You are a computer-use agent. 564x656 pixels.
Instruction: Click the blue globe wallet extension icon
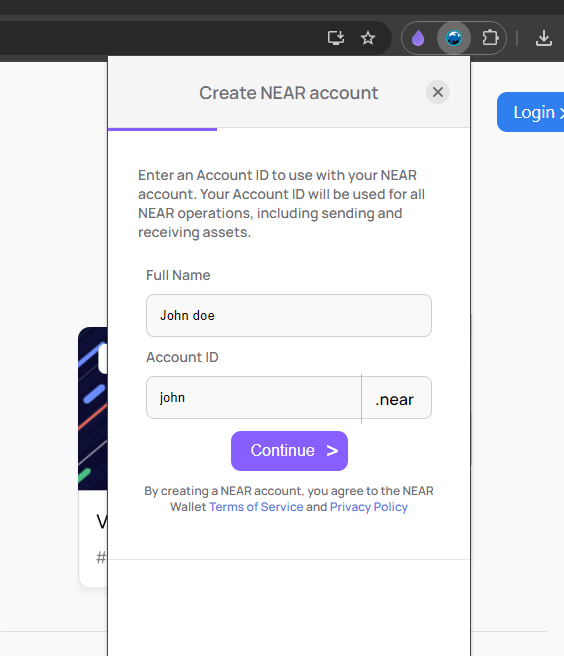click(454, 38)
